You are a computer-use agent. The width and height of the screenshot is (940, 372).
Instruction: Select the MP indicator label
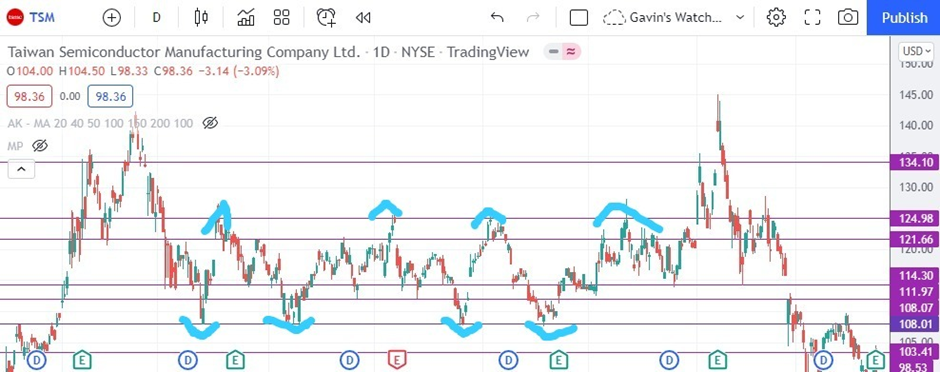(16, 146)
